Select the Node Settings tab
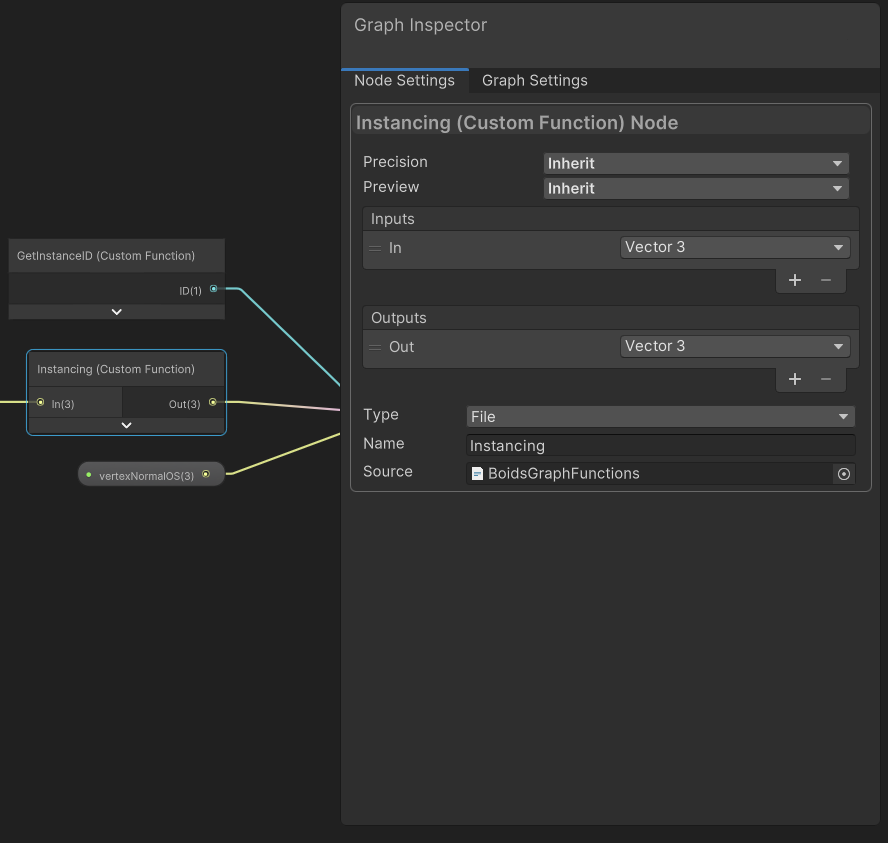 tap(404, 81)
